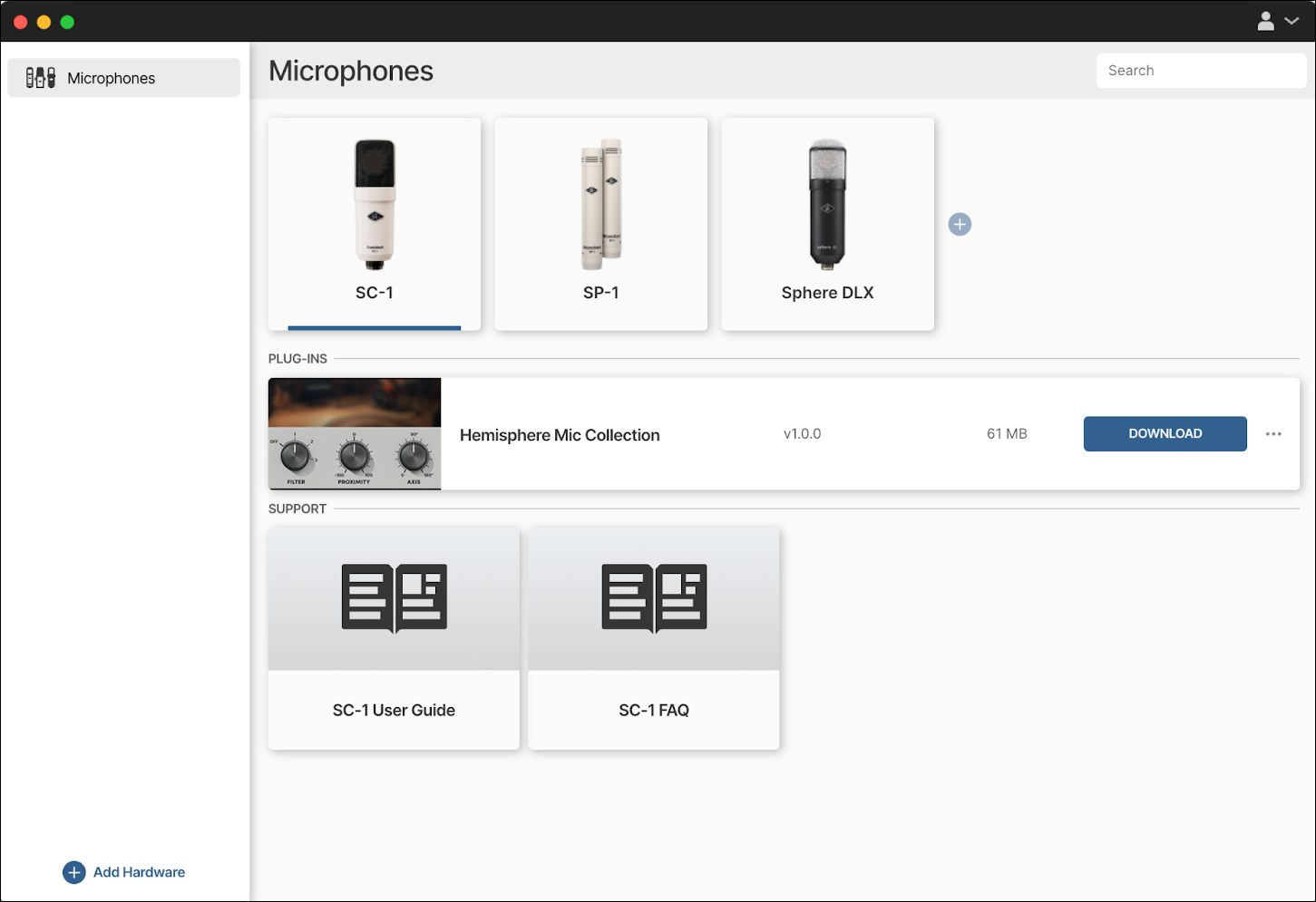1316x902 pixels.
Task: Click the Hemisphere Mic Collection thumbnail
Action: (x=355, y=434)
